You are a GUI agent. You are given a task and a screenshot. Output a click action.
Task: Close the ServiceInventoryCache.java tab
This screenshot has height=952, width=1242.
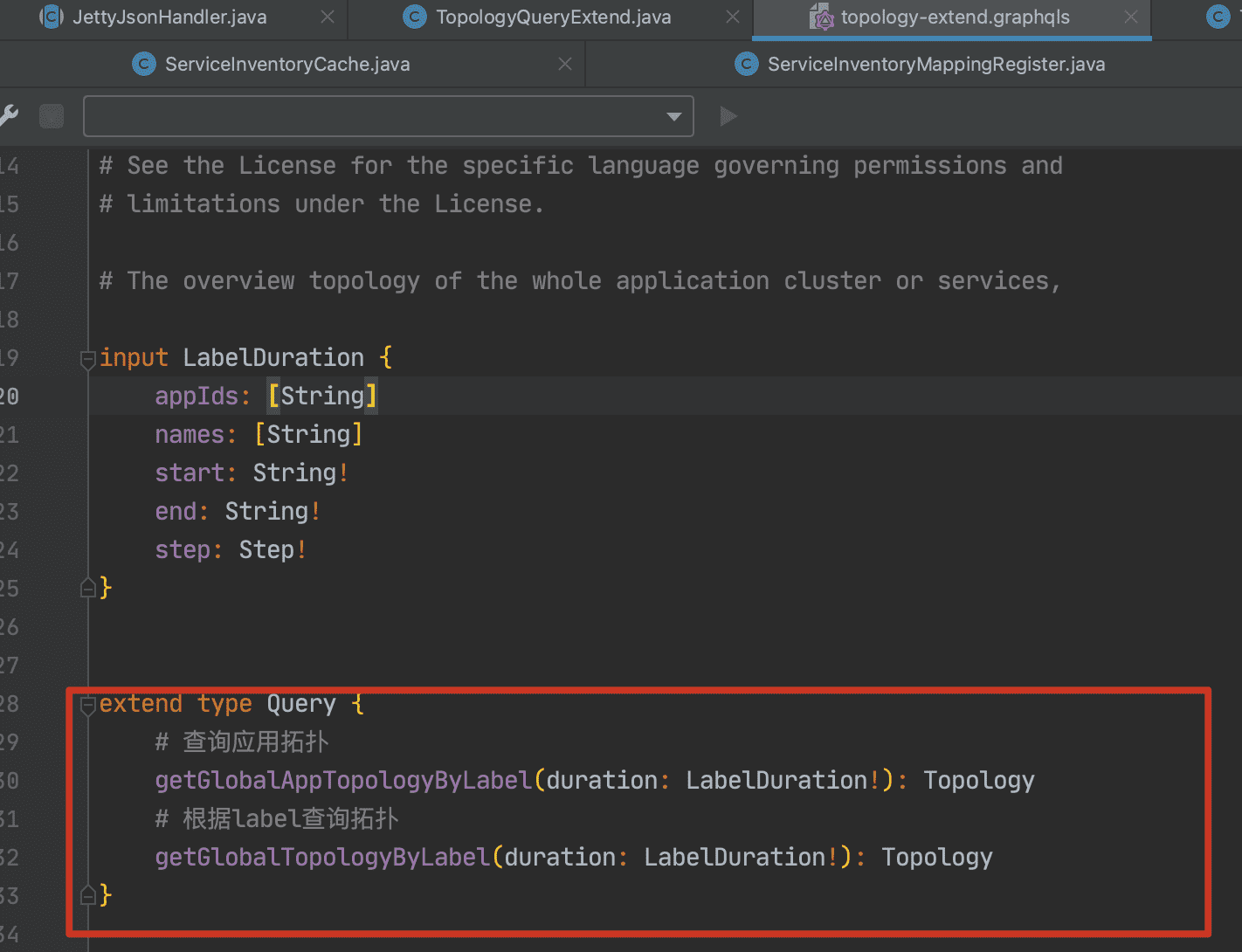click(565, 64)
